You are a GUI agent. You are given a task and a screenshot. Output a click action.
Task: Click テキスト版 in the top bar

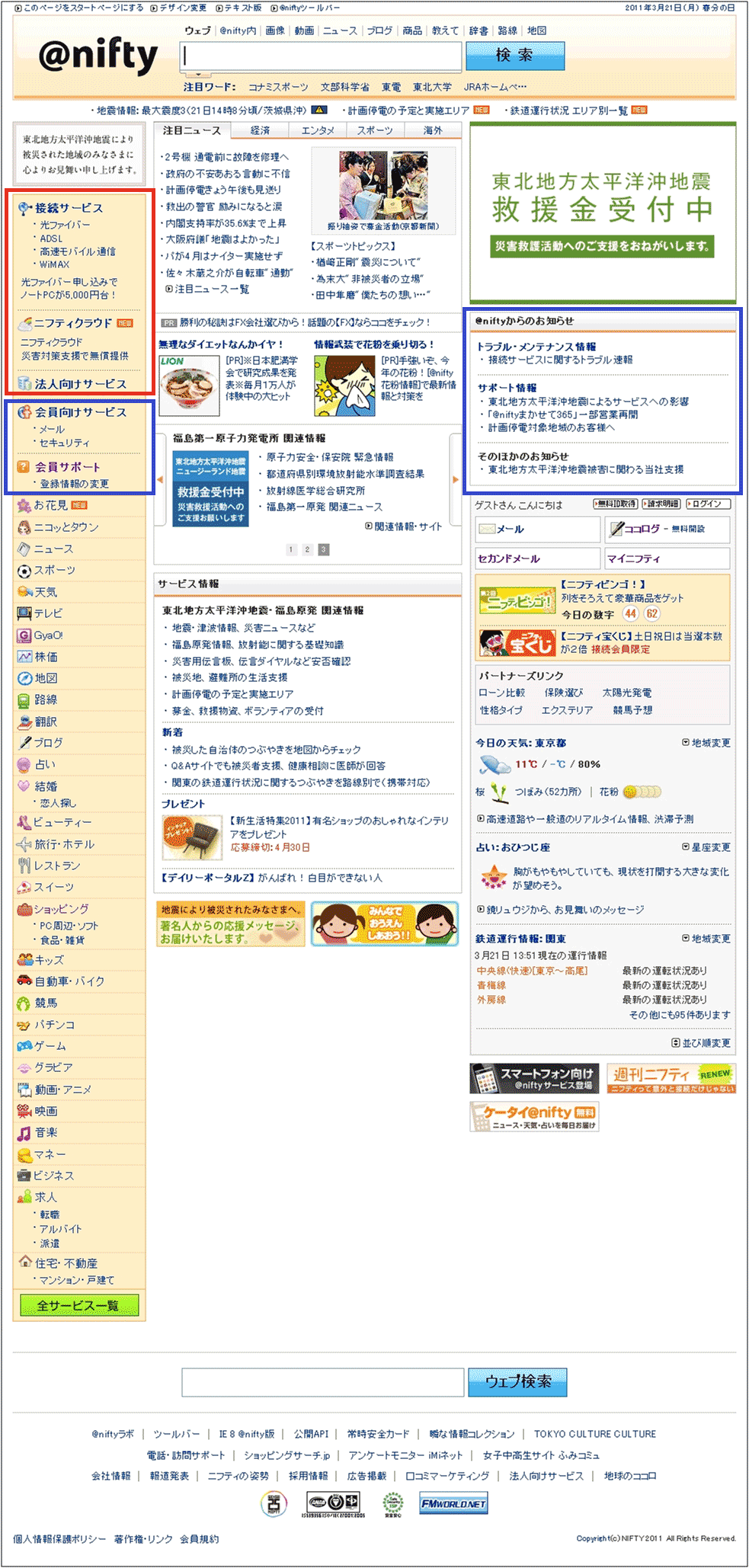tap(238, 8)
